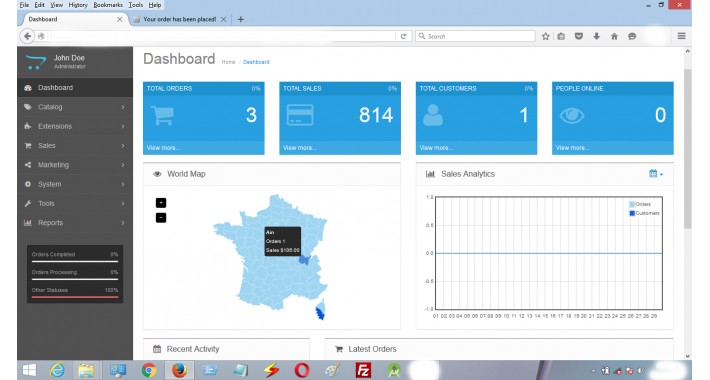Zoom in on the World Map
The height and width of the screenshot is (380, 710).
click(161, 202)
